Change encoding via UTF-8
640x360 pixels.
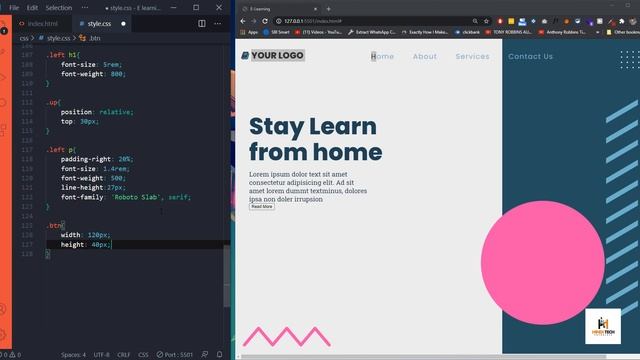[x=102, y=355]
